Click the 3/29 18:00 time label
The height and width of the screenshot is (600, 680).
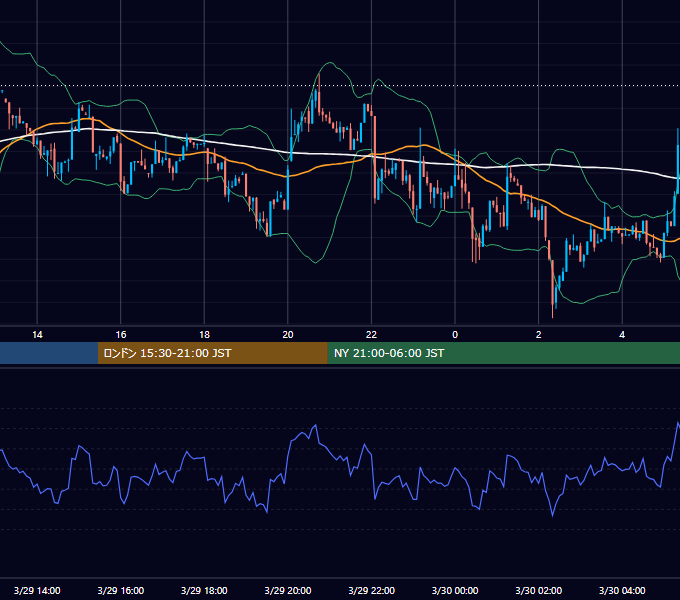click(204, 590)
